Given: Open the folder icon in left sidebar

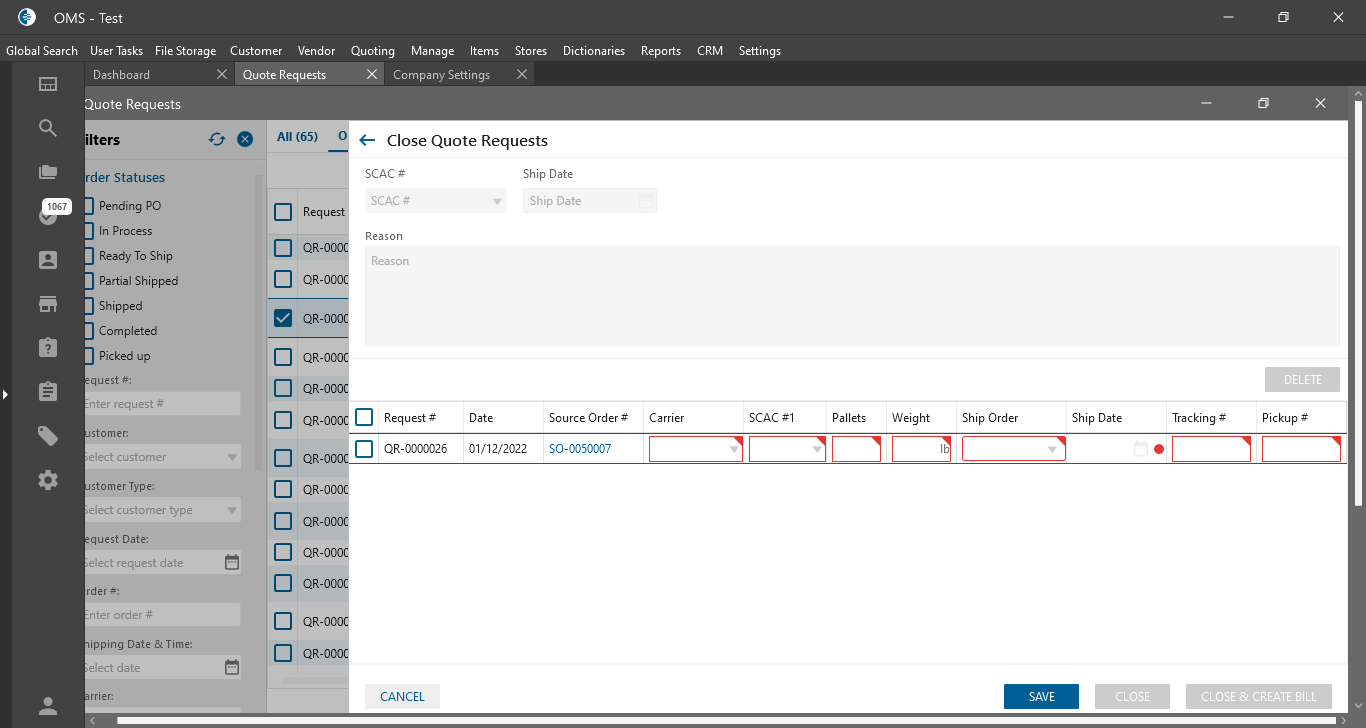Looking at the screenshot, I should pyautogui.click(x=48, y=172).
